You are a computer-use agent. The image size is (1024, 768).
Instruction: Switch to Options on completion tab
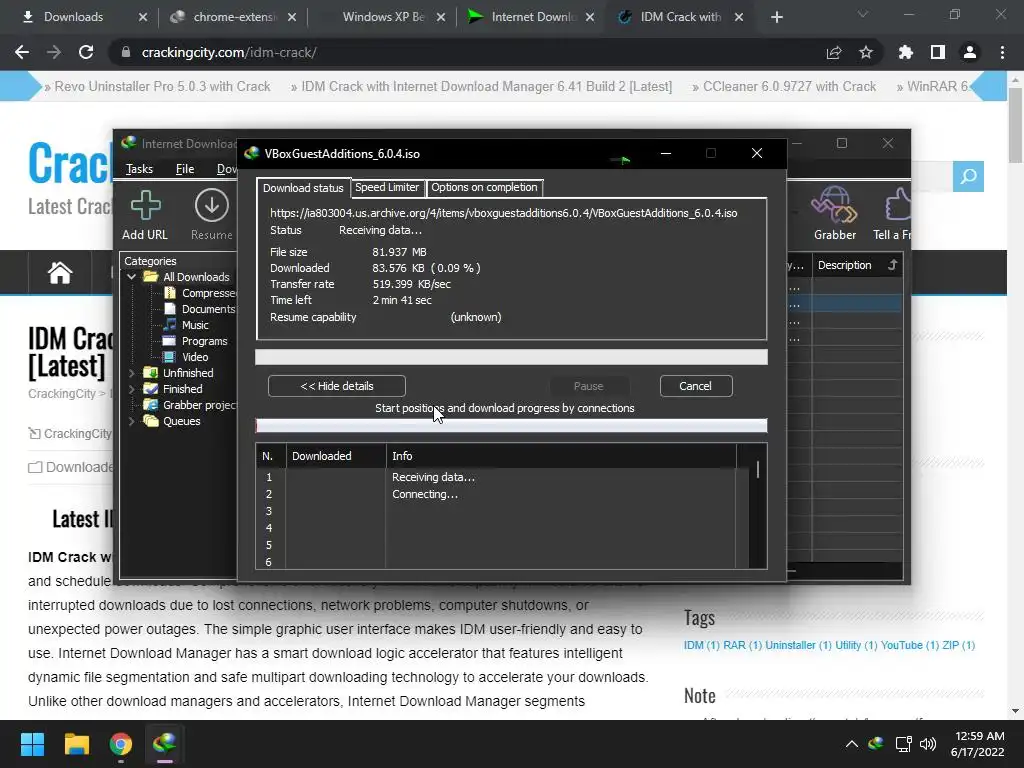point(484,187)
